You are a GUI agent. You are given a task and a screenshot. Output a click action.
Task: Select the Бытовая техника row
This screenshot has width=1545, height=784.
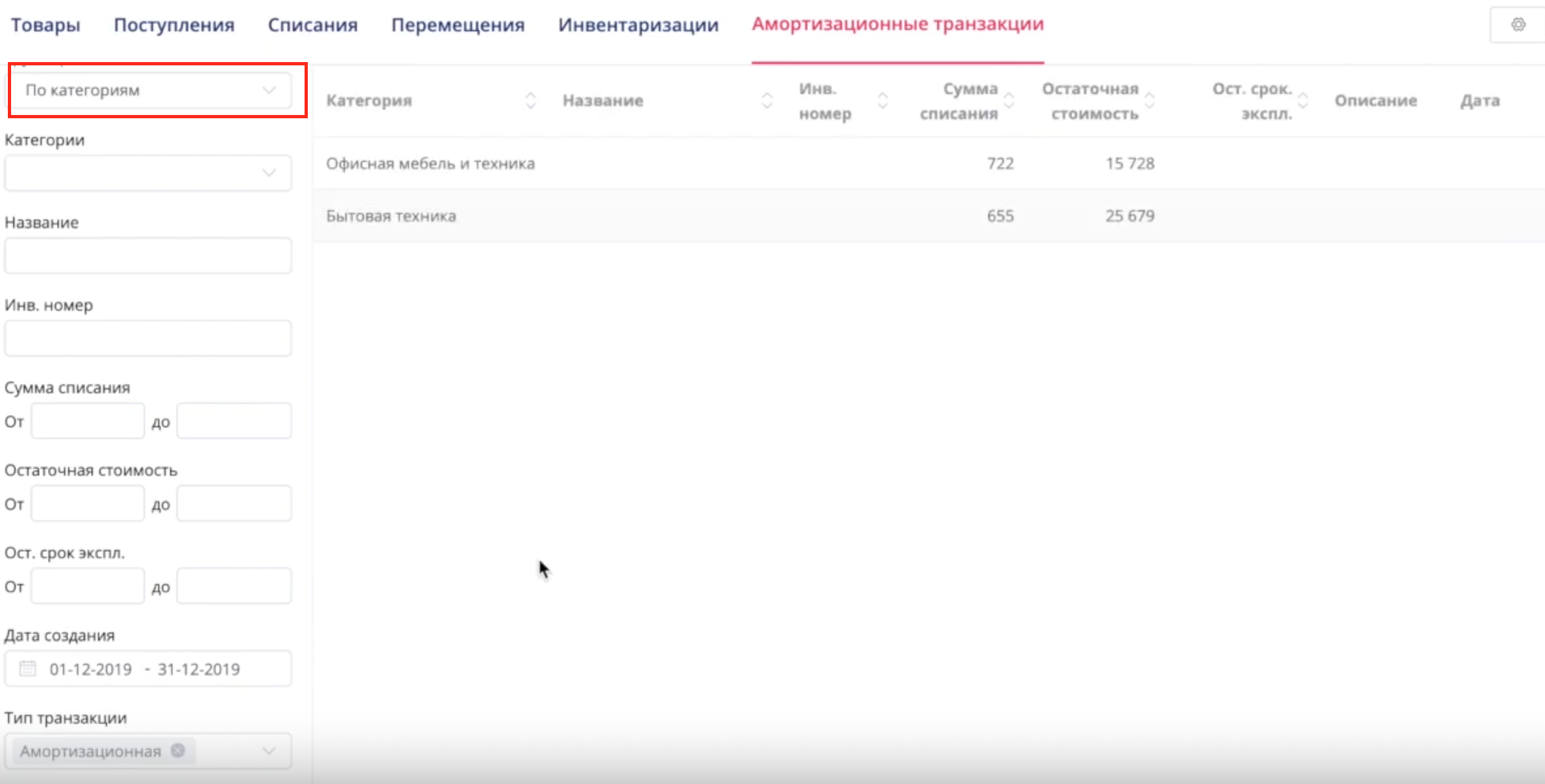coord(391,216)
